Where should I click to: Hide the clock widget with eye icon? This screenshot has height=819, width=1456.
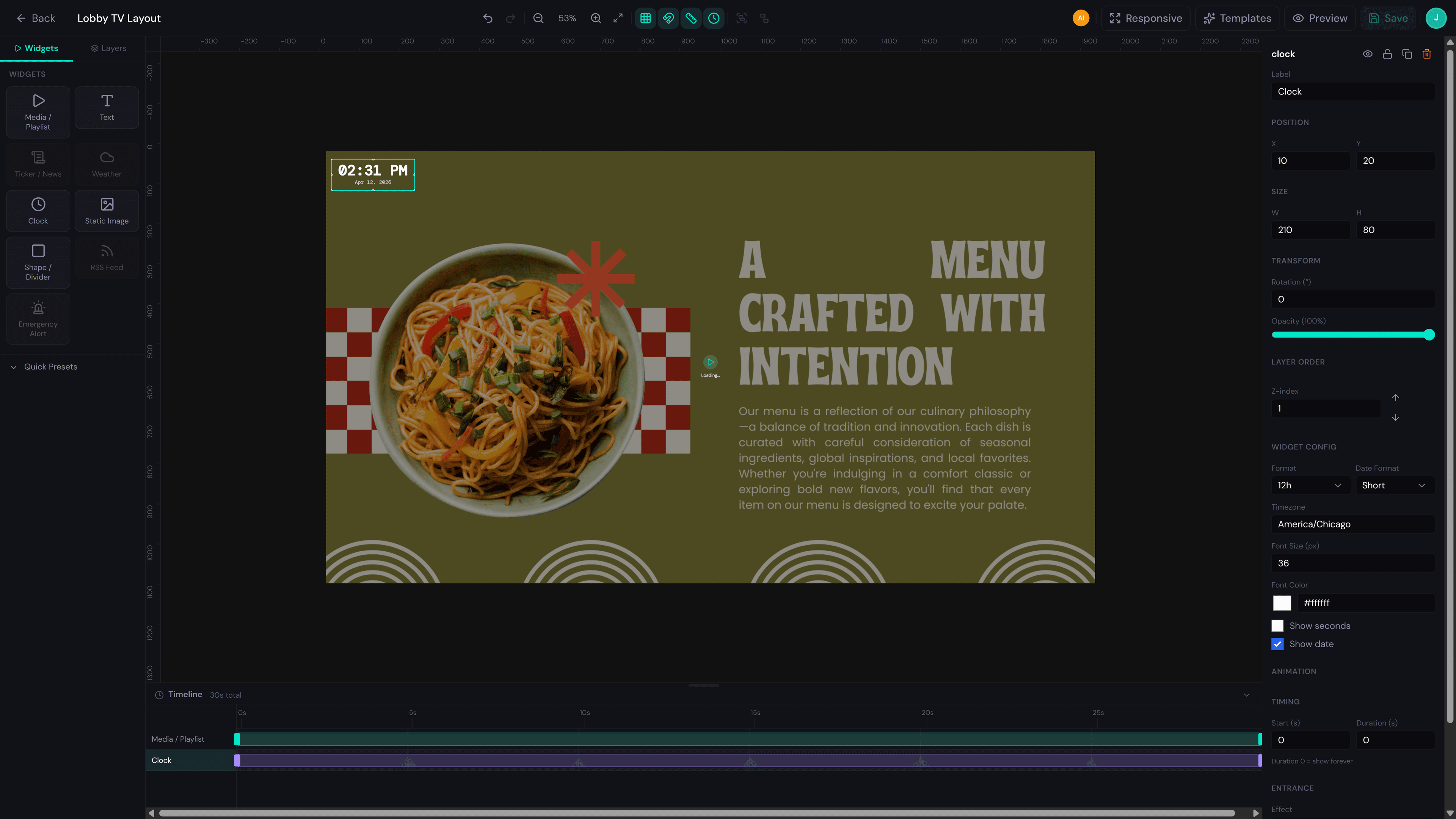tap(1368, 54)
